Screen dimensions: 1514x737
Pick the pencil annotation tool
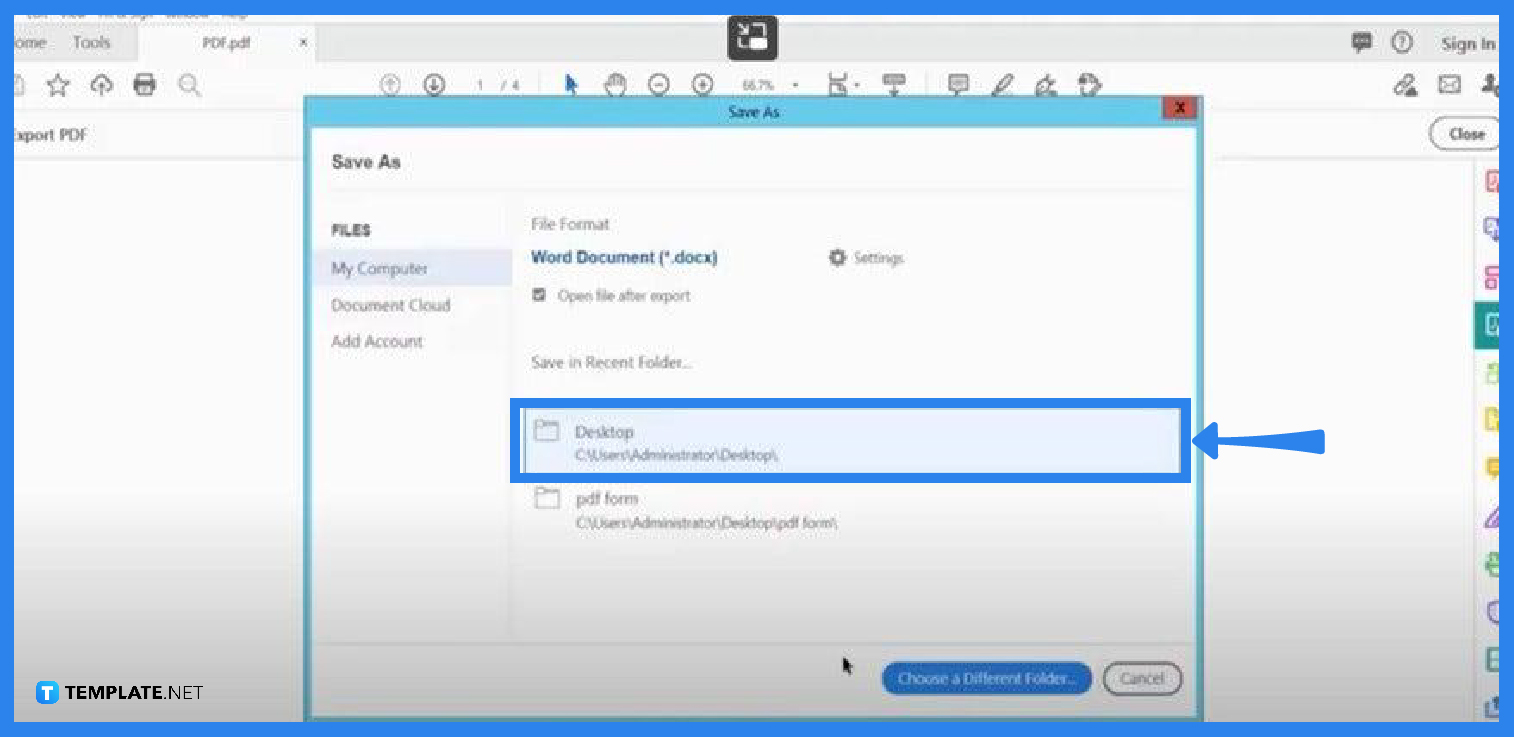click(x=1004, y=85)
